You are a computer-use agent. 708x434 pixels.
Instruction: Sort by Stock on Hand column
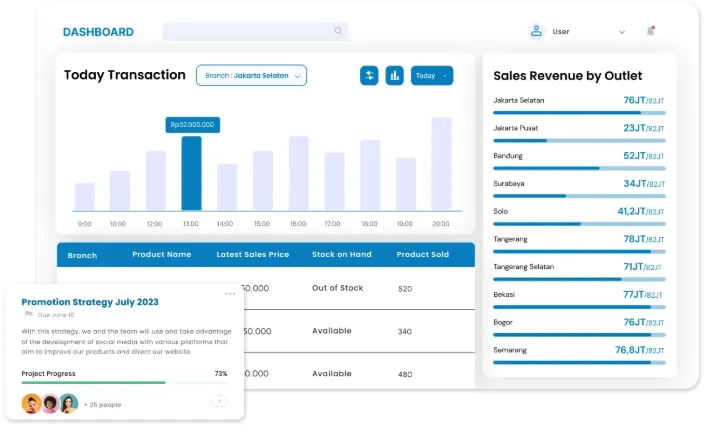point(343,255)
